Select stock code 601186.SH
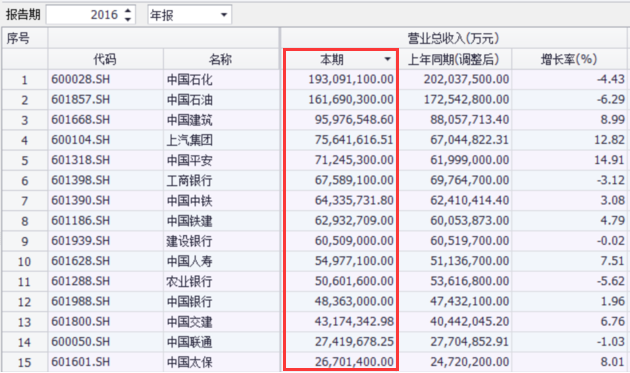 (x=80, y=221)
